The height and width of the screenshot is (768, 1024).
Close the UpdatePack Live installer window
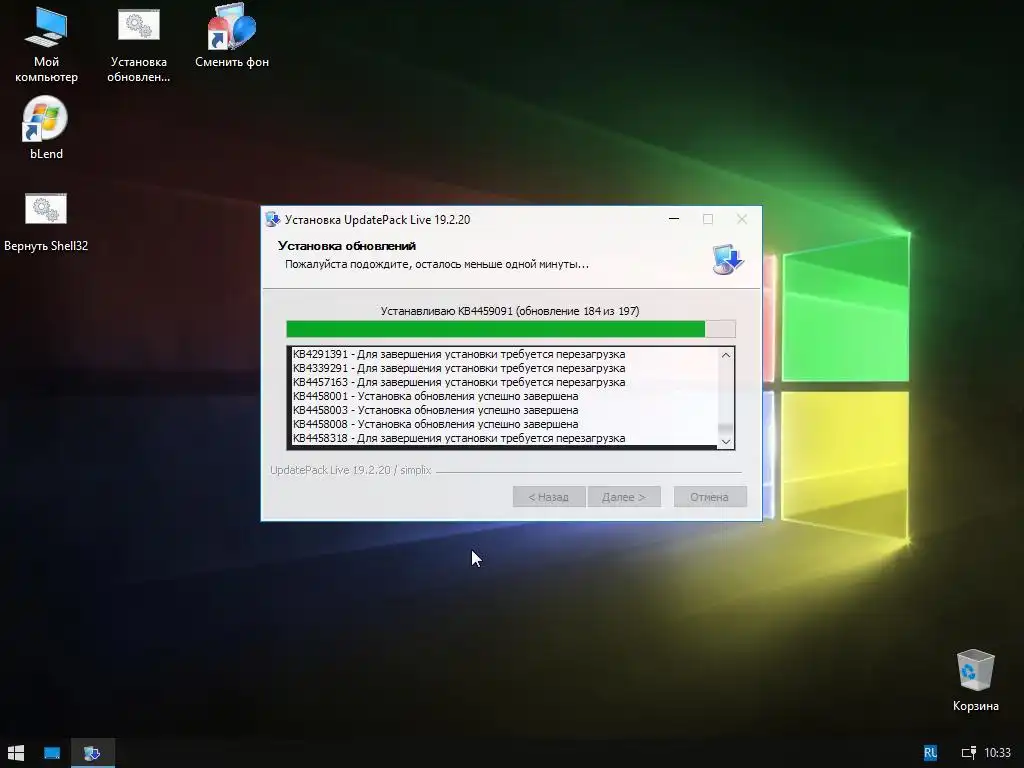[x=742, y=219]
